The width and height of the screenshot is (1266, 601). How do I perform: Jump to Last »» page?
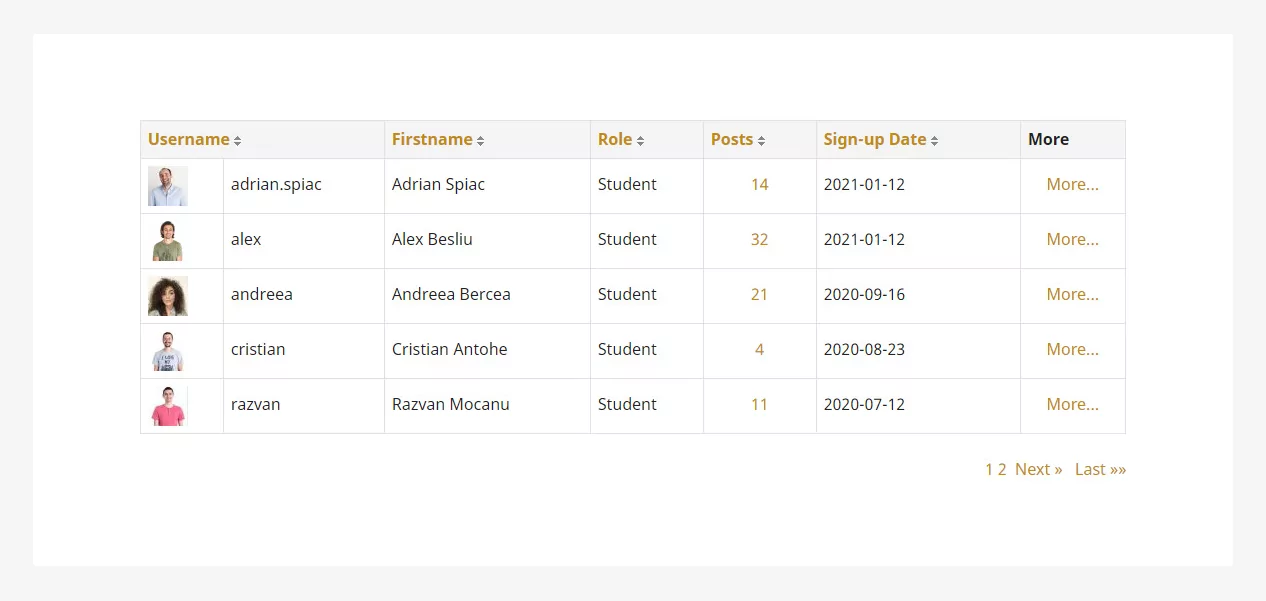pos(1100,469)
